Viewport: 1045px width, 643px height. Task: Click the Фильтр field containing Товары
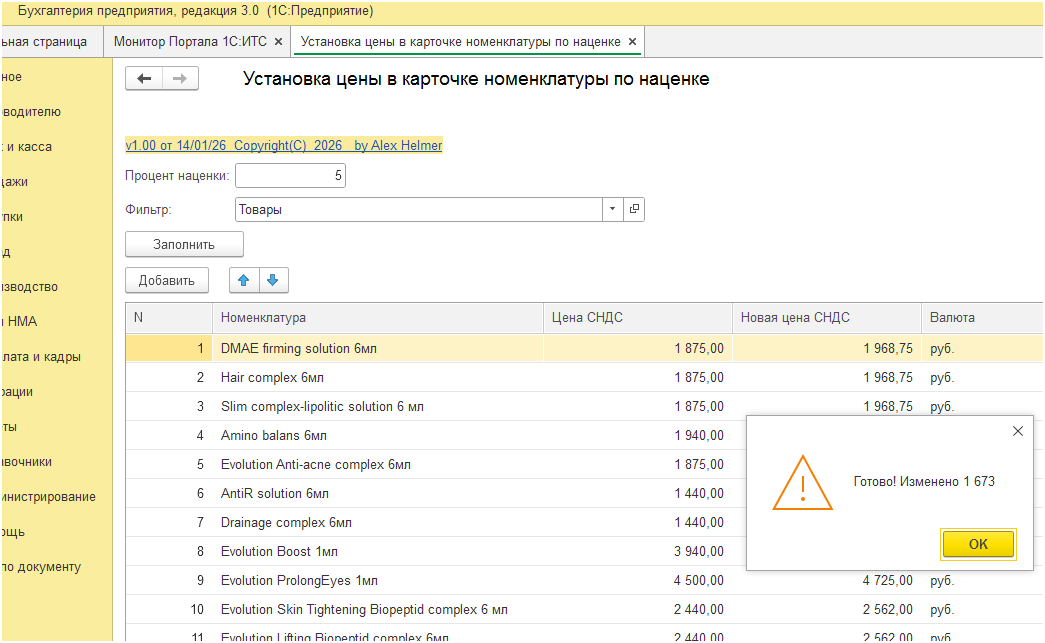(x=418, y=210)
